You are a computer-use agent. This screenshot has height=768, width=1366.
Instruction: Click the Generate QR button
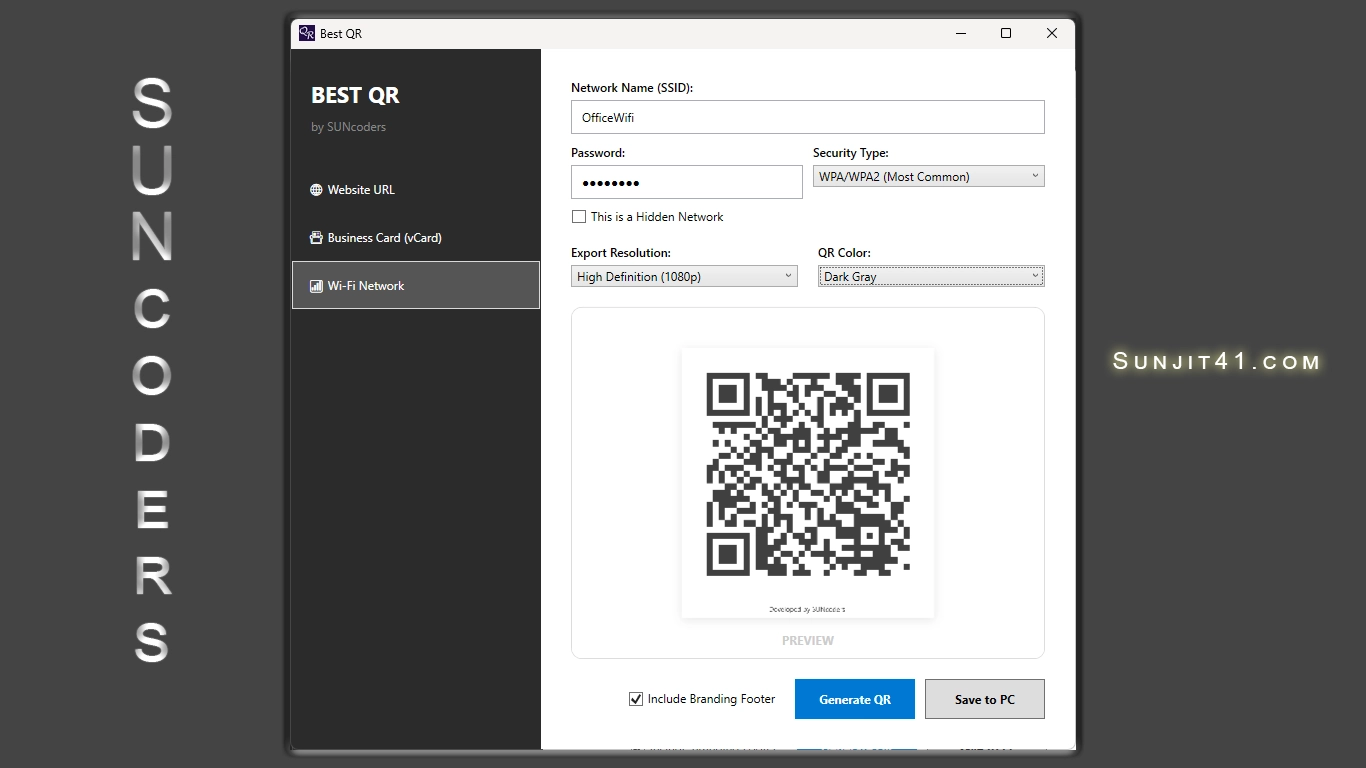click(855, 699)
